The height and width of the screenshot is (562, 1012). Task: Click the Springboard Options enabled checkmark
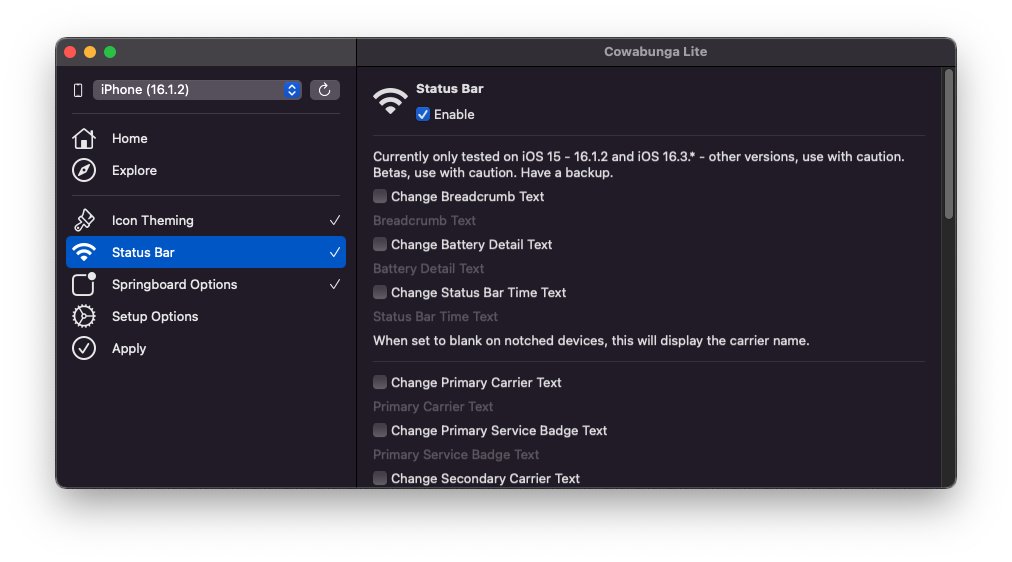[x=335, y=284]
